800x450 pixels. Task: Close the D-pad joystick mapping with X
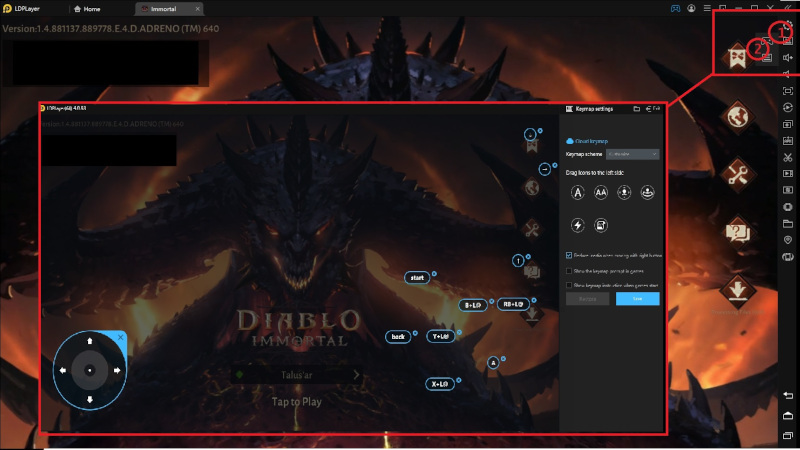point(120,337)
